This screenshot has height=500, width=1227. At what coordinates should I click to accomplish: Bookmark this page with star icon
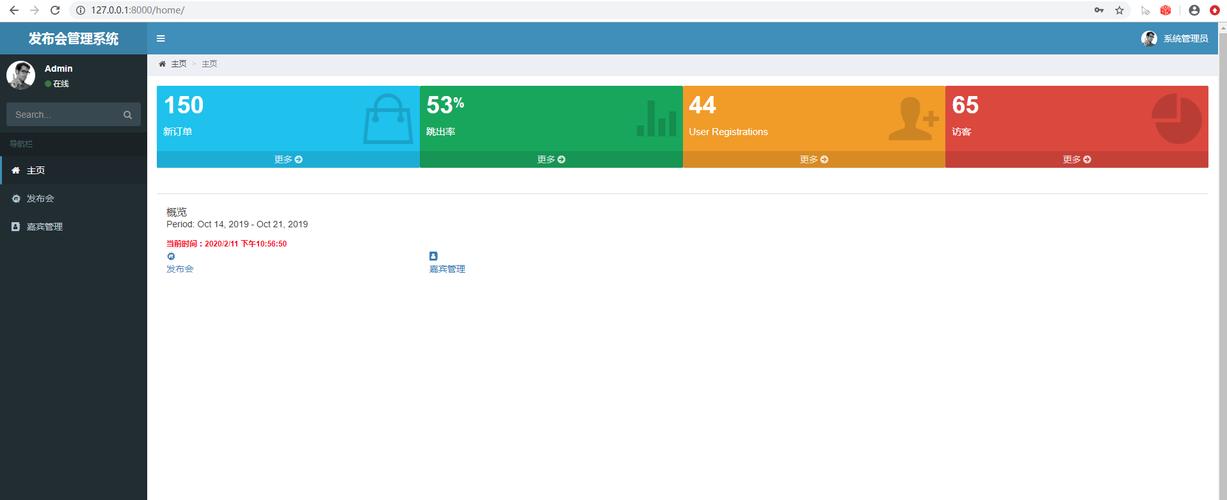pos(1119,10)
